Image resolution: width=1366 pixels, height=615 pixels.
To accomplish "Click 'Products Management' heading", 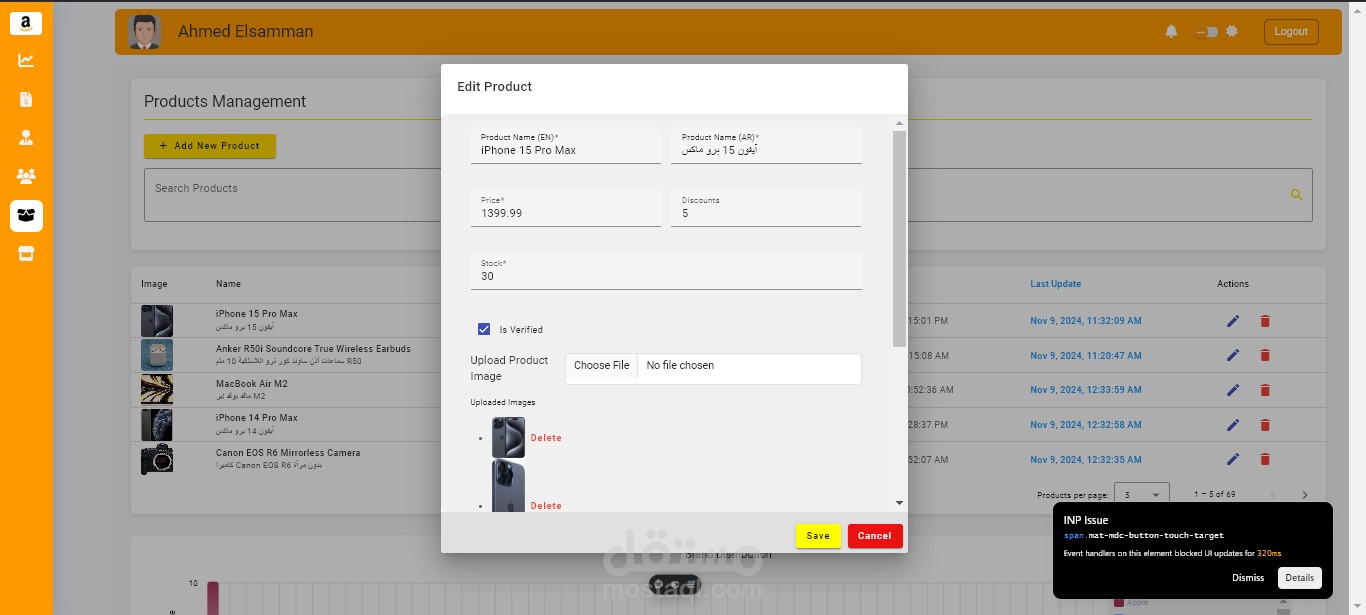I will [225, 101].
